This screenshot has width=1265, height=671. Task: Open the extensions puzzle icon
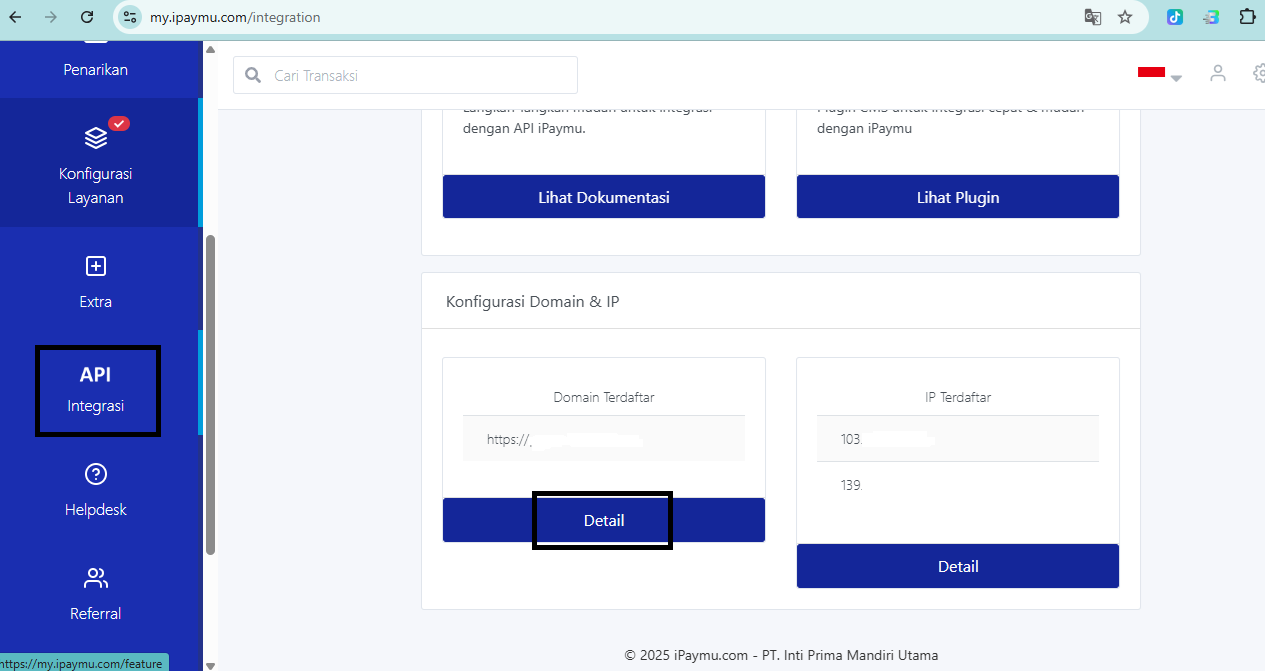(x=1247, y=17)
